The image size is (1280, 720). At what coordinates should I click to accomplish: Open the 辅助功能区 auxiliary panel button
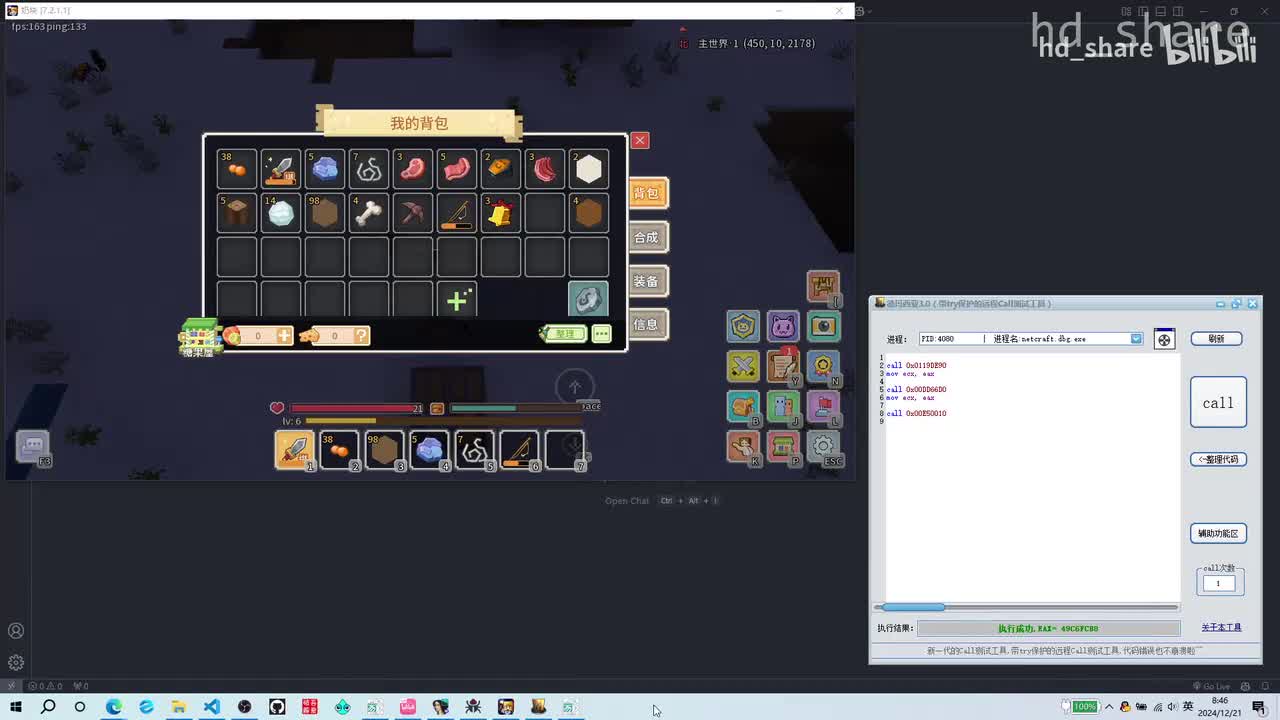pyautogui.click(x=1218, y=533)
